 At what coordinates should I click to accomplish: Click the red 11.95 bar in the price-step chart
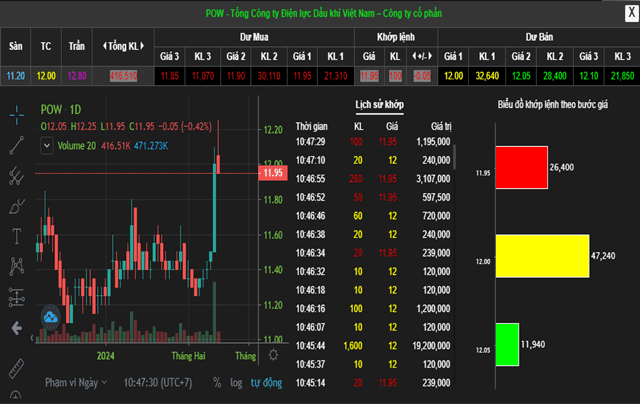pyautogui.click(x=522, y=167)
